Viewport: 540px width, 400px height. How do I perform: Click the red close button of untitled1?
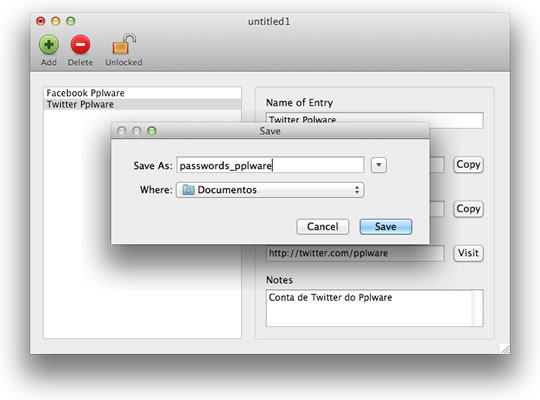pos(41,21)
